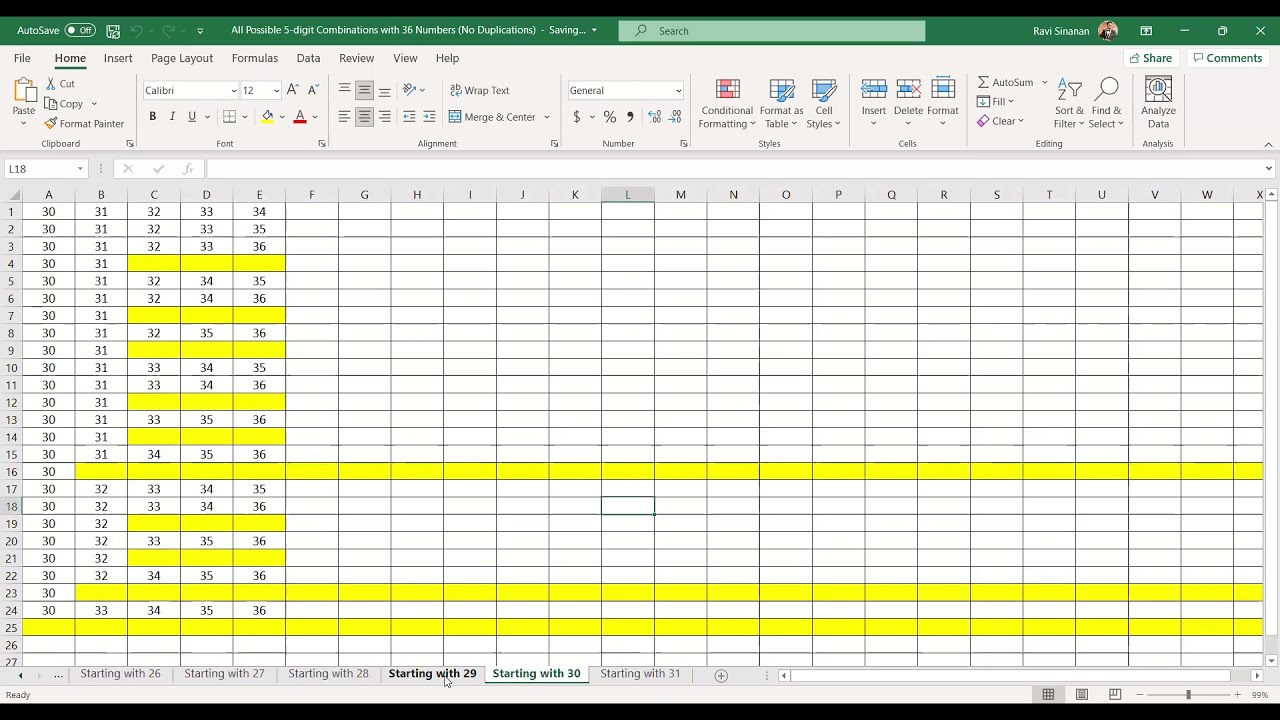Apply Accounting dollar format
Image resolution: width=1280 pixels, height=720 pixels.
[577, 117]
